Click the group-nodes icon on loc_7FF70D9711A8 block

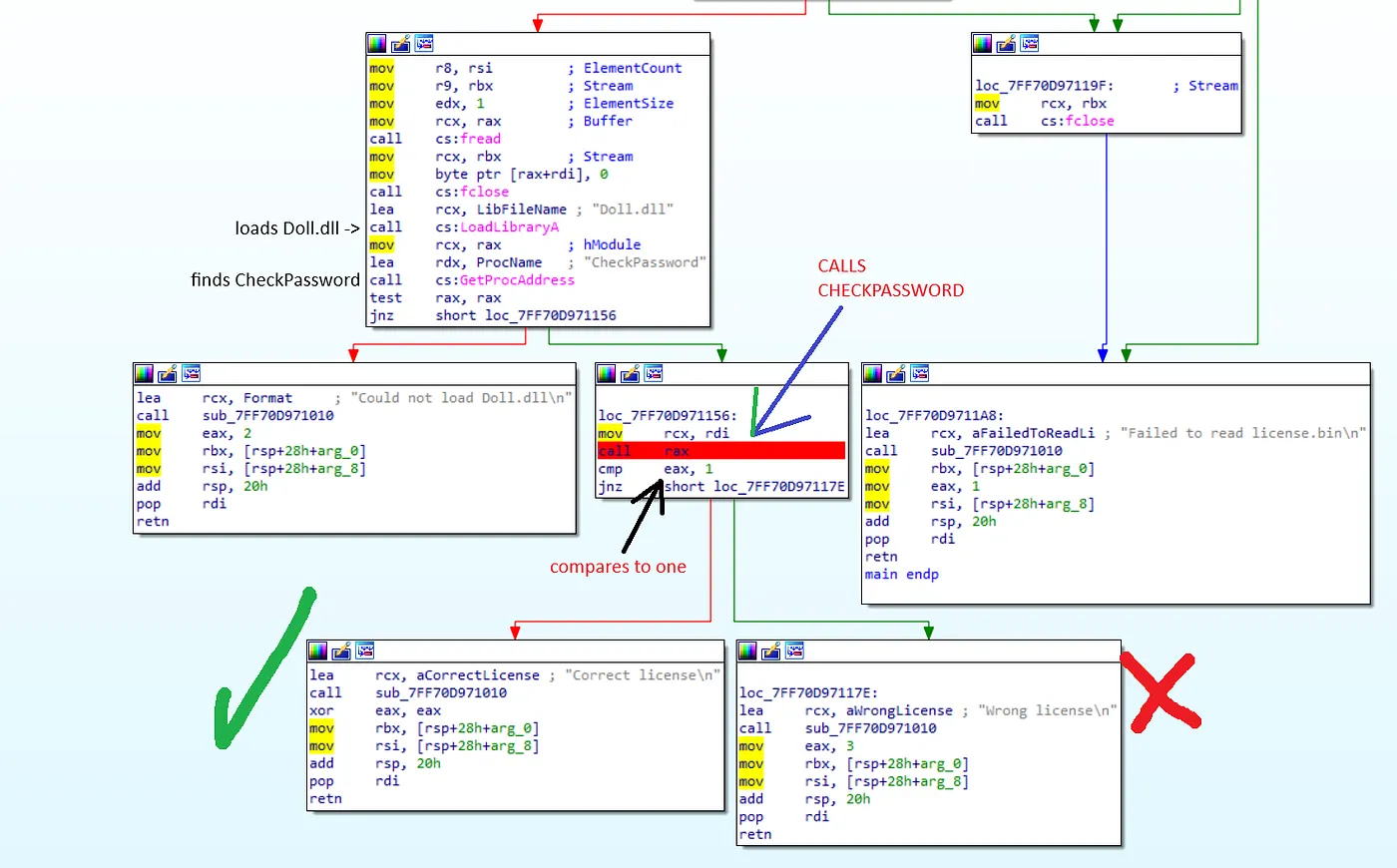tap(919, 373)
